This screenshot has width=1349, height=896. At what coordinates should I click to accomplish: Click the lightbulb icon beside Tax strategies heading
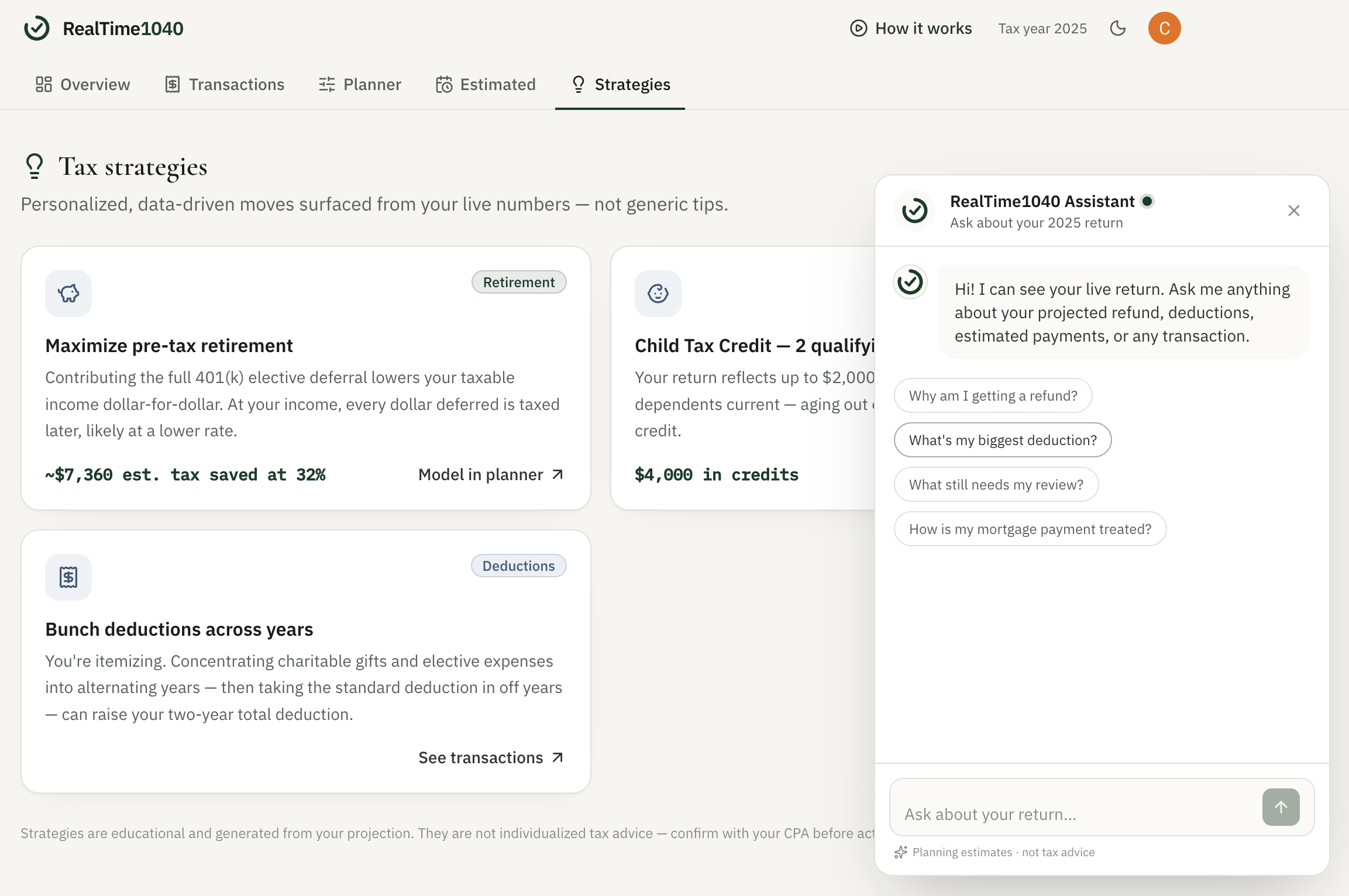tap(35, 166)
